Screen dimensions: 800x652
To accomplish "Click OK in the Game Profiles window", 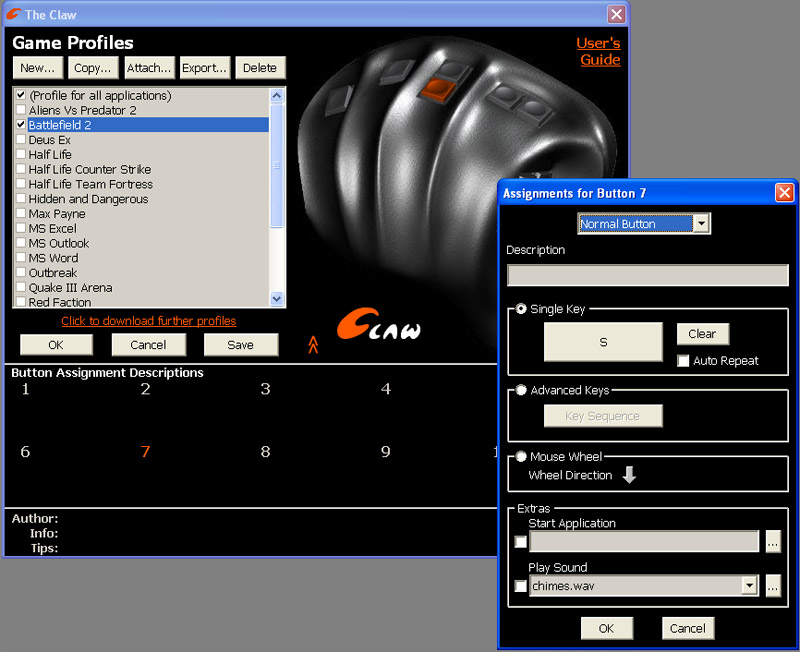I will pos(56,344).
